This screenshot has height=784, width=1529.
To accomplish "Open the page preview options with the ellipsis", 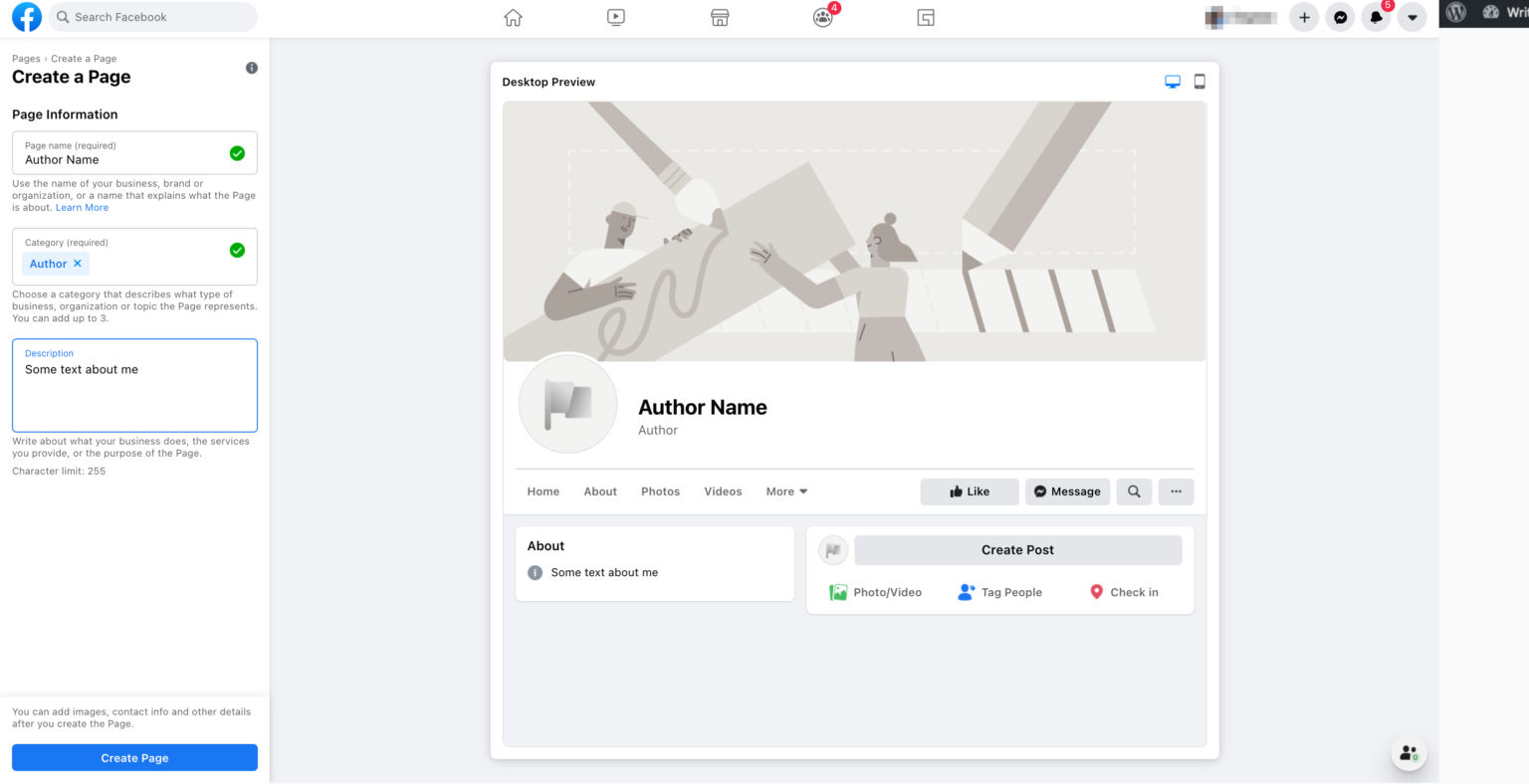I will pos(1176,491).
